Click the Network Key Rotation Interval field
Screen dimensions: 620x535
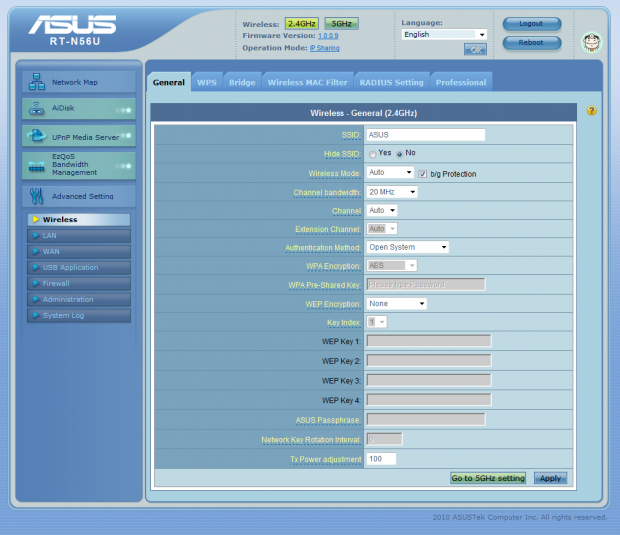[384, 439]
